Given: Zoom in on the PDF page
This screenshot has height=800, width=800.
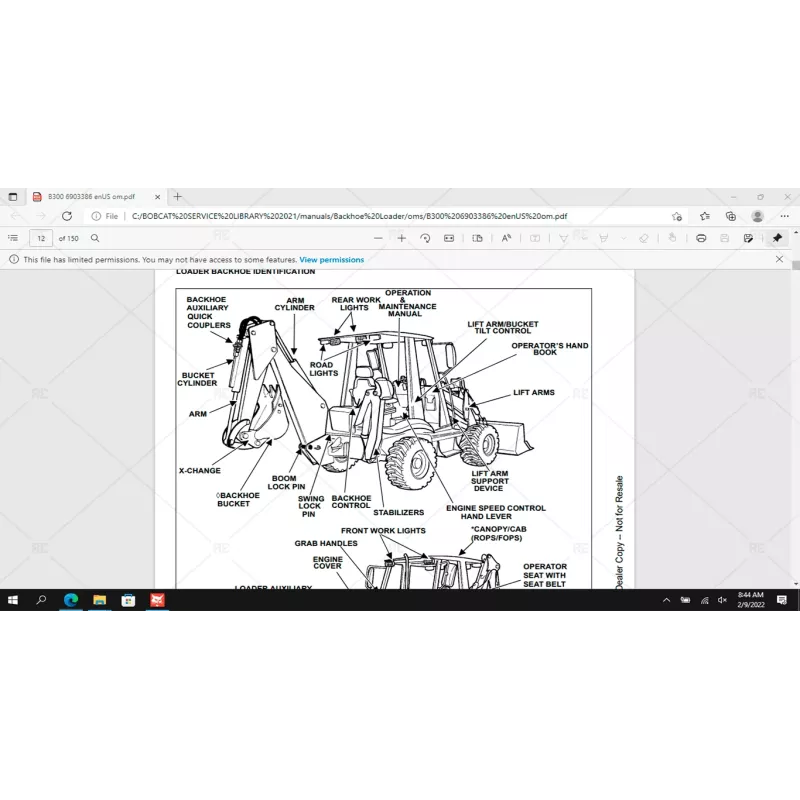Looking at the screenshot, I should [401, 238].
